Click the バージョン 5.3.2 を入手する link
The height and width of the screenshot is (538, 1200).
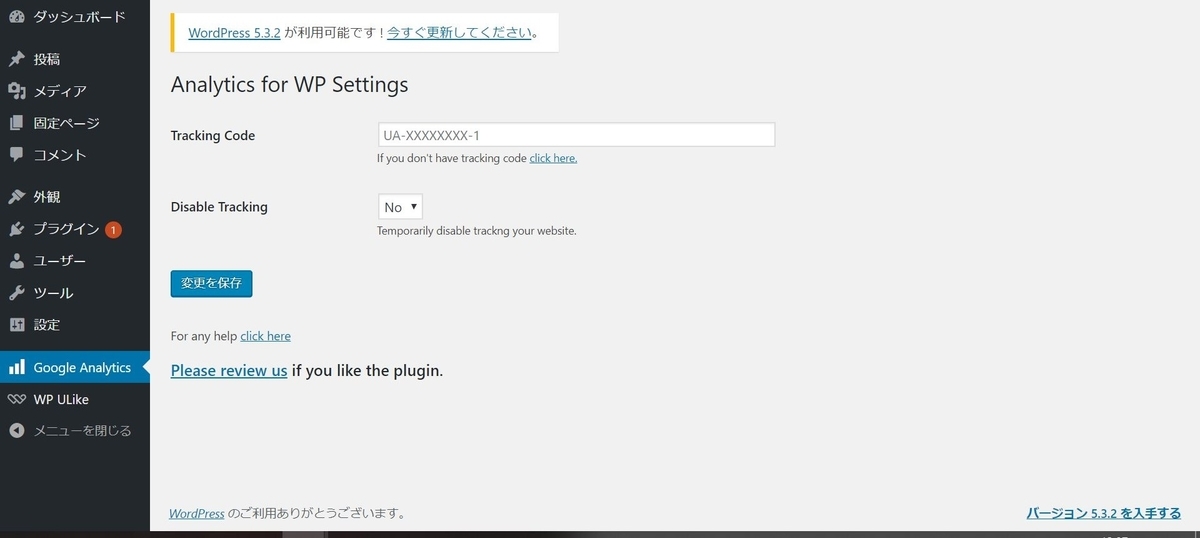point(1104,513)
